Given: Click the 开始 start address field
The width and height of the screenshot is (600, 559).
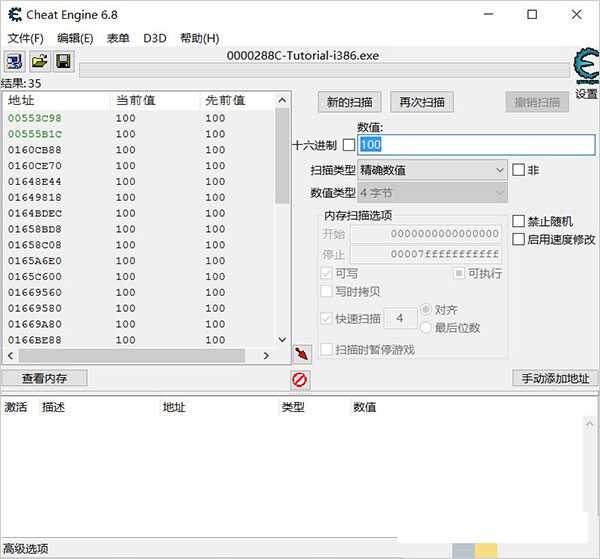Looking at the screenshot, I should click(426, 233).
